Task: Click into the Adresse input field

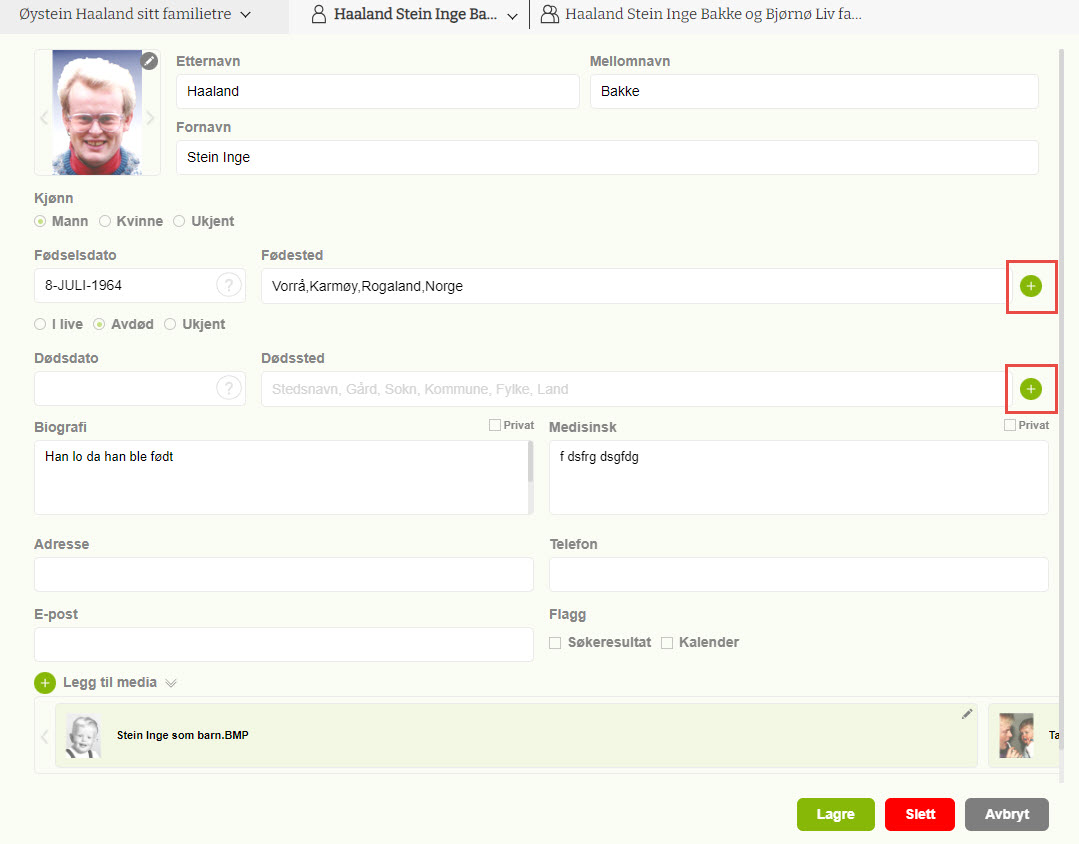Action: click(283, 575)
